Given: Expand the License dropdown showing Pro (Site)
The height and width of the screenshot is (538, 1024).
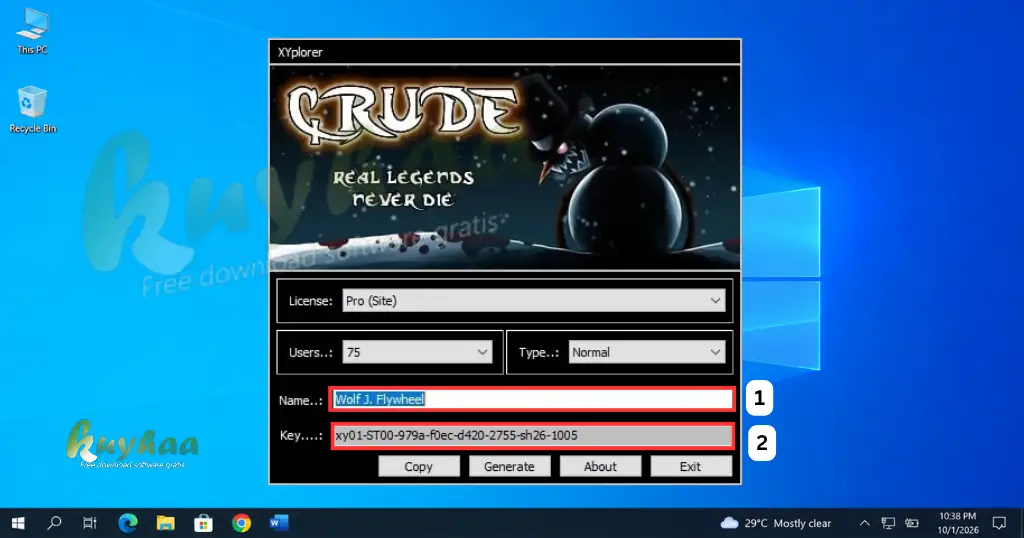Looking at the screenshot, I should [x=534, y=301].
